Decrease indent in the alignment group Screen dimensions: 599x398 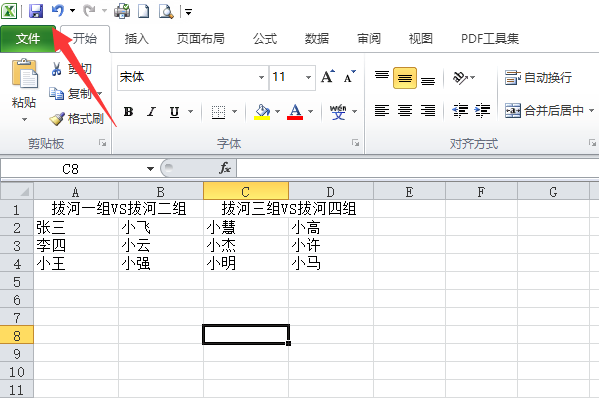point(460,111)
